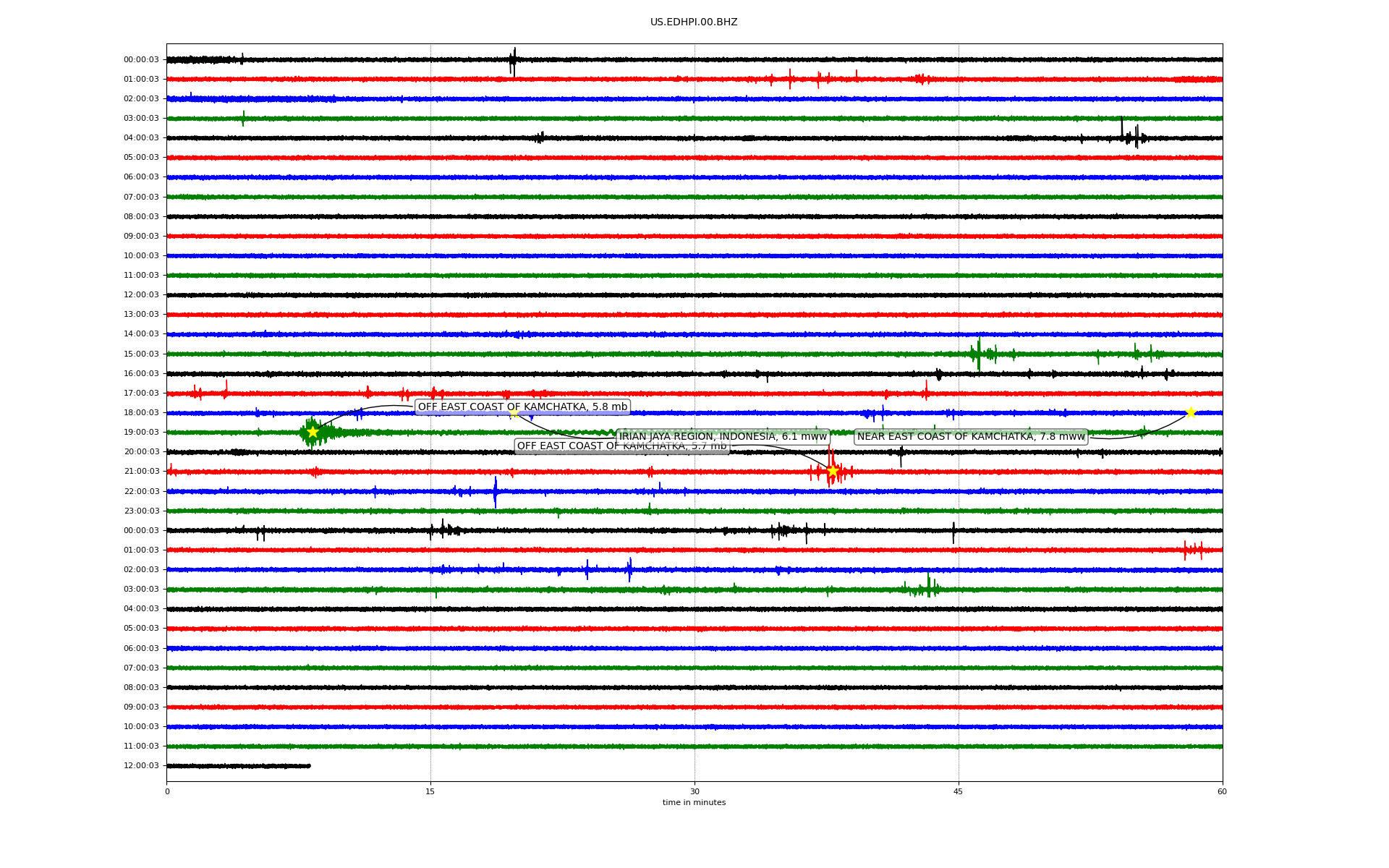The image size is (1389, 868).
Task: Click the yellow star on 21:00:03 red trace
Action: [x=833, y=471]
